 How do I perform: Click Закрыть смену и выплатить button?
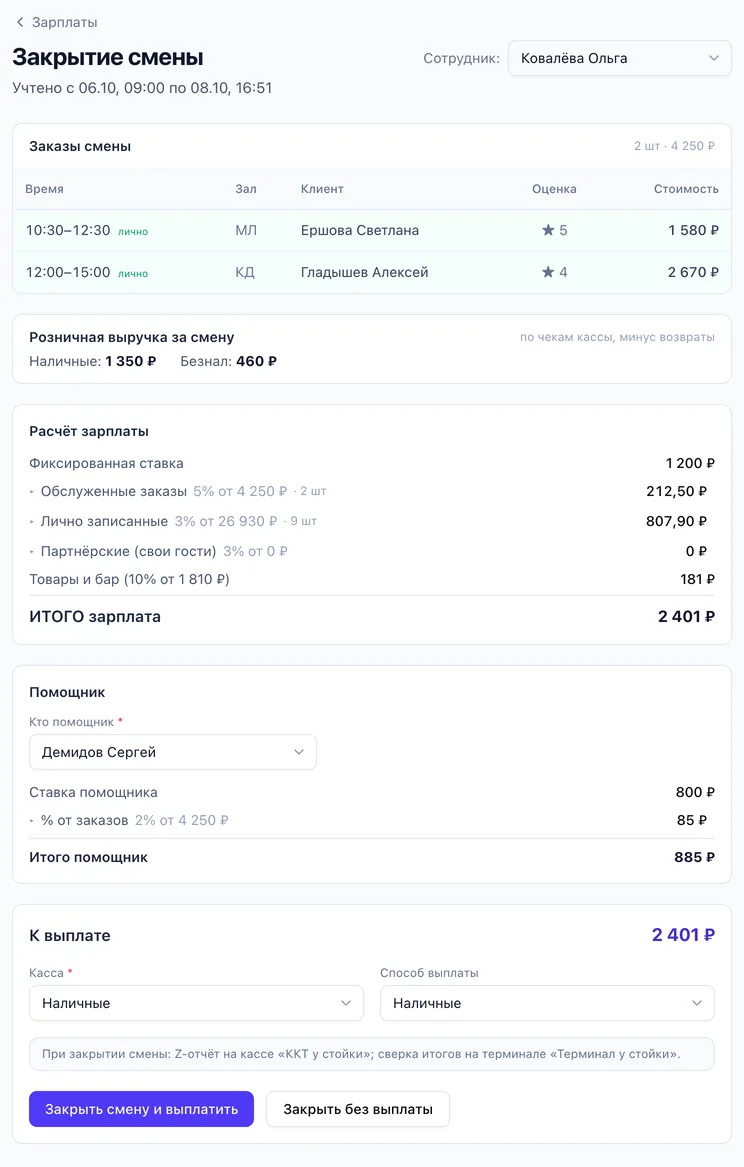click(141, 1109)
